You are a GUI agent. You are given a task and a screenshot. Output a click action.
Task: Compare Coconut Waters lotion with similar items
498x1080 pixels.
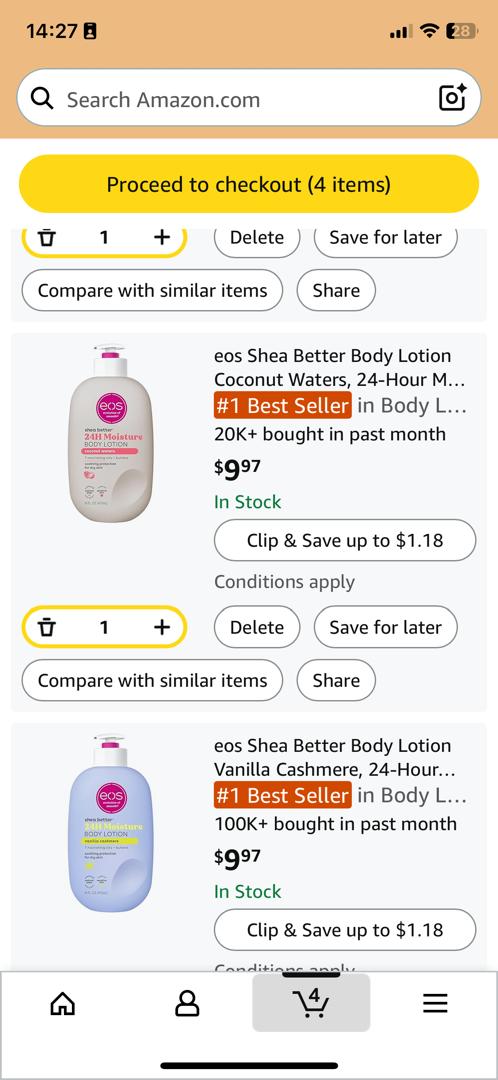coord(152,681)
